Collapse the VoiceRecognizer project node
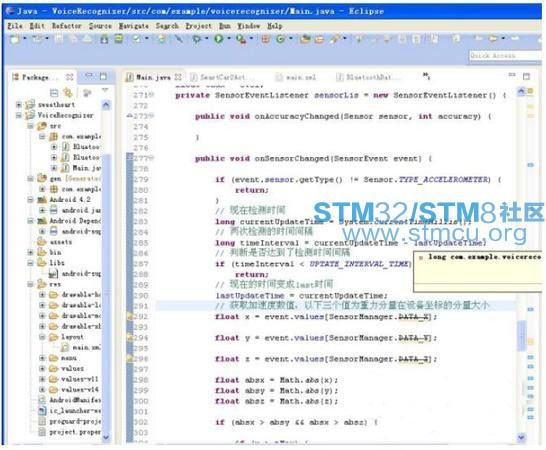Screen dimensions: 546x450 (18, 115)
